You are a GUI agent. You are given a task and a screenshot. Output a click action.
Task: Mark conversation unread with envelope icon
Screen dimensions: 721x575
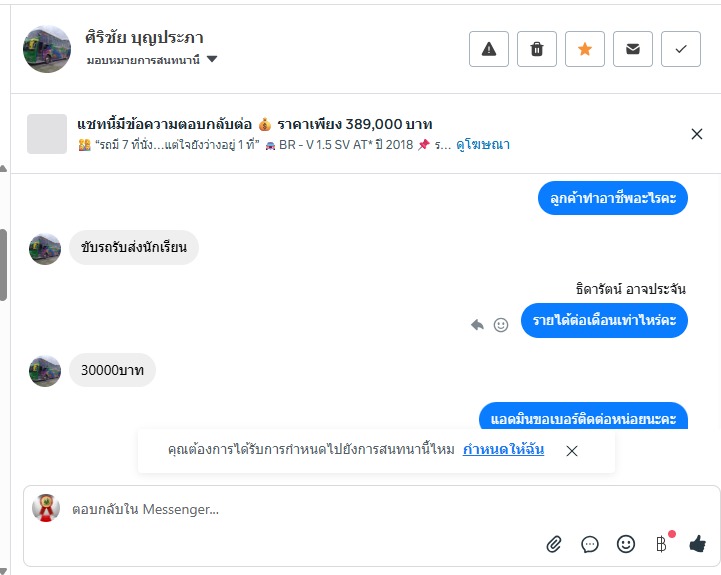633,49
